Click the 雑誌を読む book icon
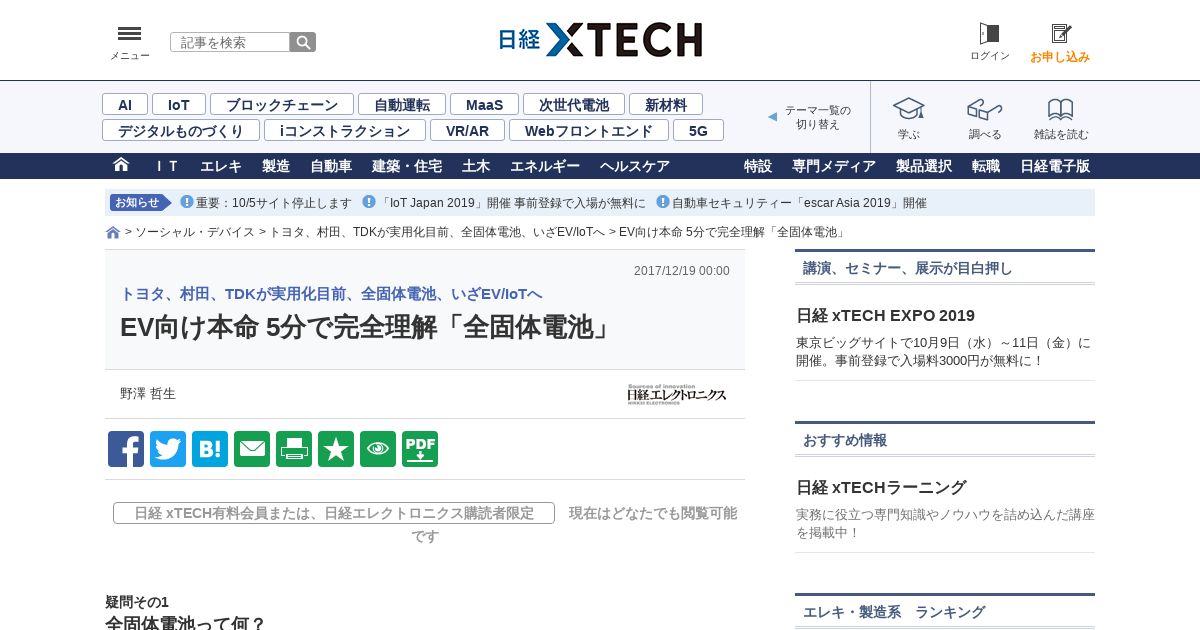This screenshot has height=630, width=1200. pyautogui.click(x=1061, y=109)
